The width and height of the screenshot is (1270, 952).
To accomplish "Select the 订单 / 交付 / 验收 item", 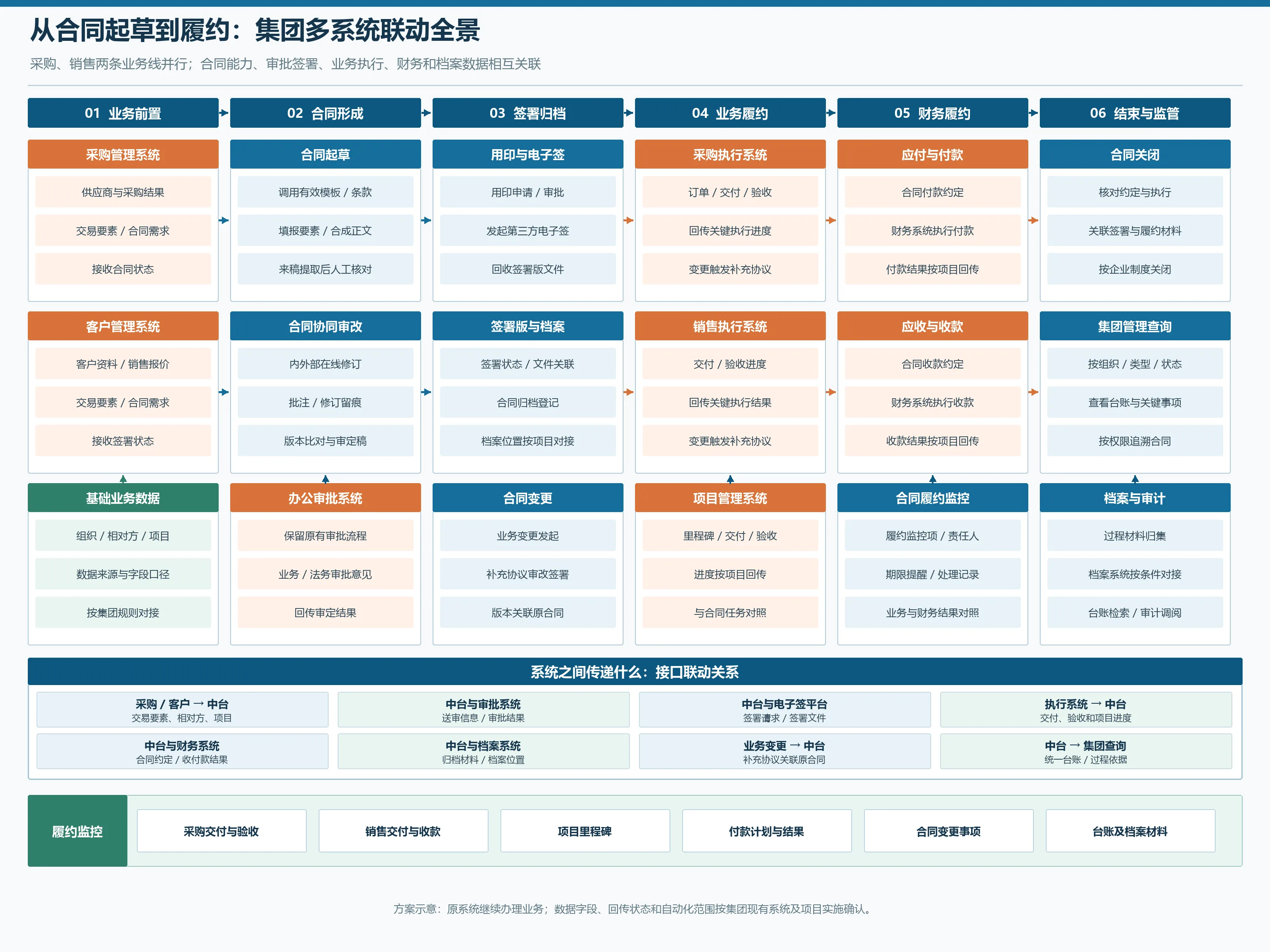I will coord(730,192).
